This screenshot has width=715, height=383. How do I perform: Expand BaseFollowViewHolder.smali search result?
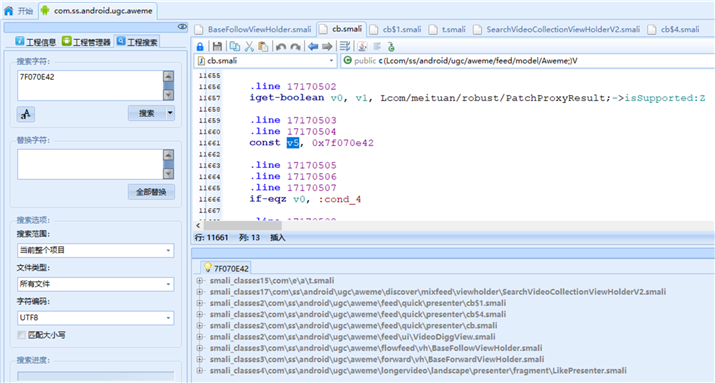(x=200, y=348)
